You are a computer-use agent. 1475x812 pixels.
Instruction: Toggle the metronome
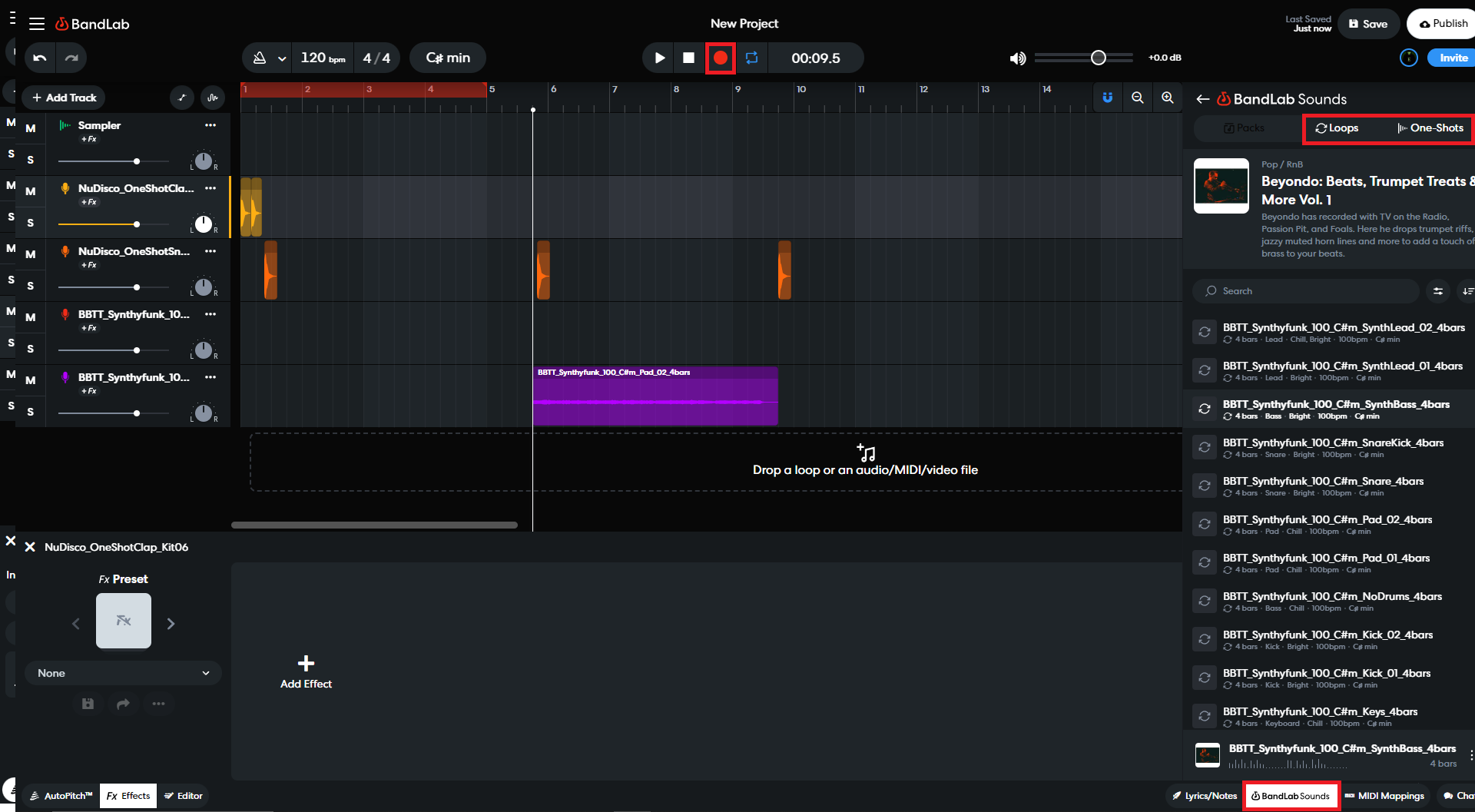(x=260, y=58)
